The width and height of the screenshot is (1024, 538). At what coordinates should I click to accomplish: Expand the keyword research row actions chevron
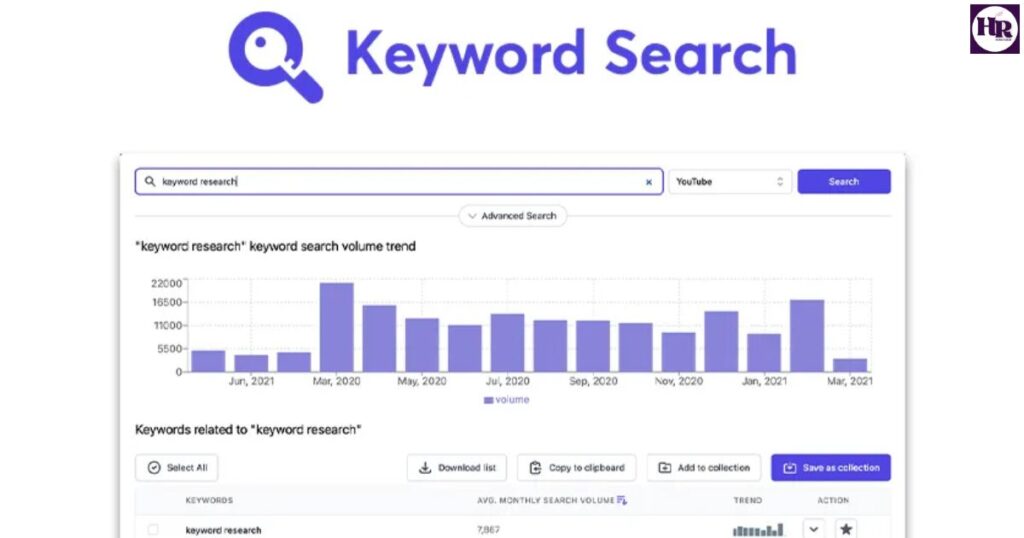[814, 529]
